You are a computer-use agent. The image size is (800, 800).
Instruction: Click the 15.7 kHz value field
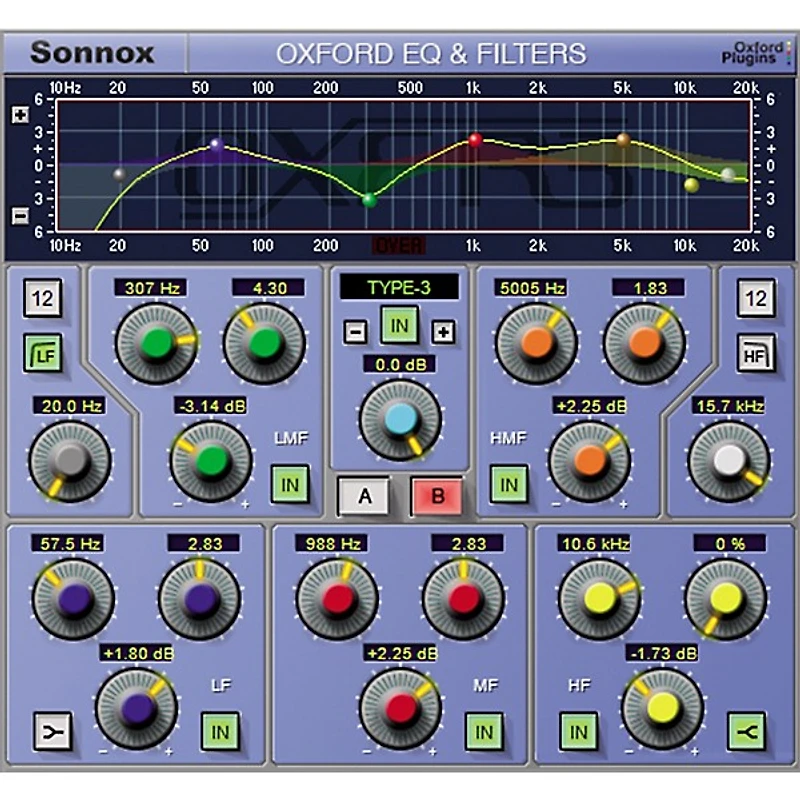[729, 406]
